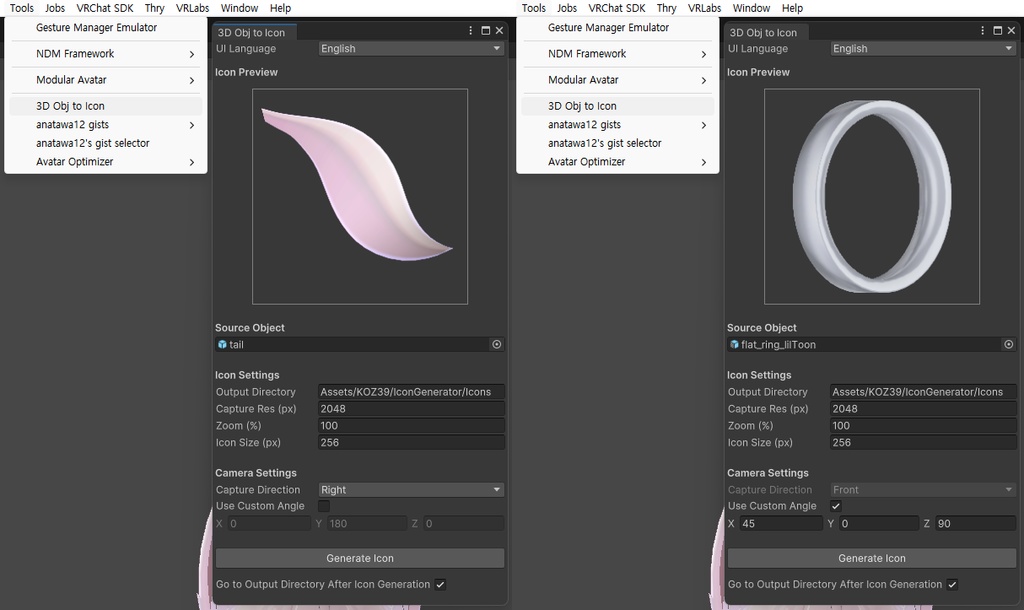1024x610 pixels.
Task: Select 3D Obj to Icon in left Tools menu
Action: click(106, 106)
